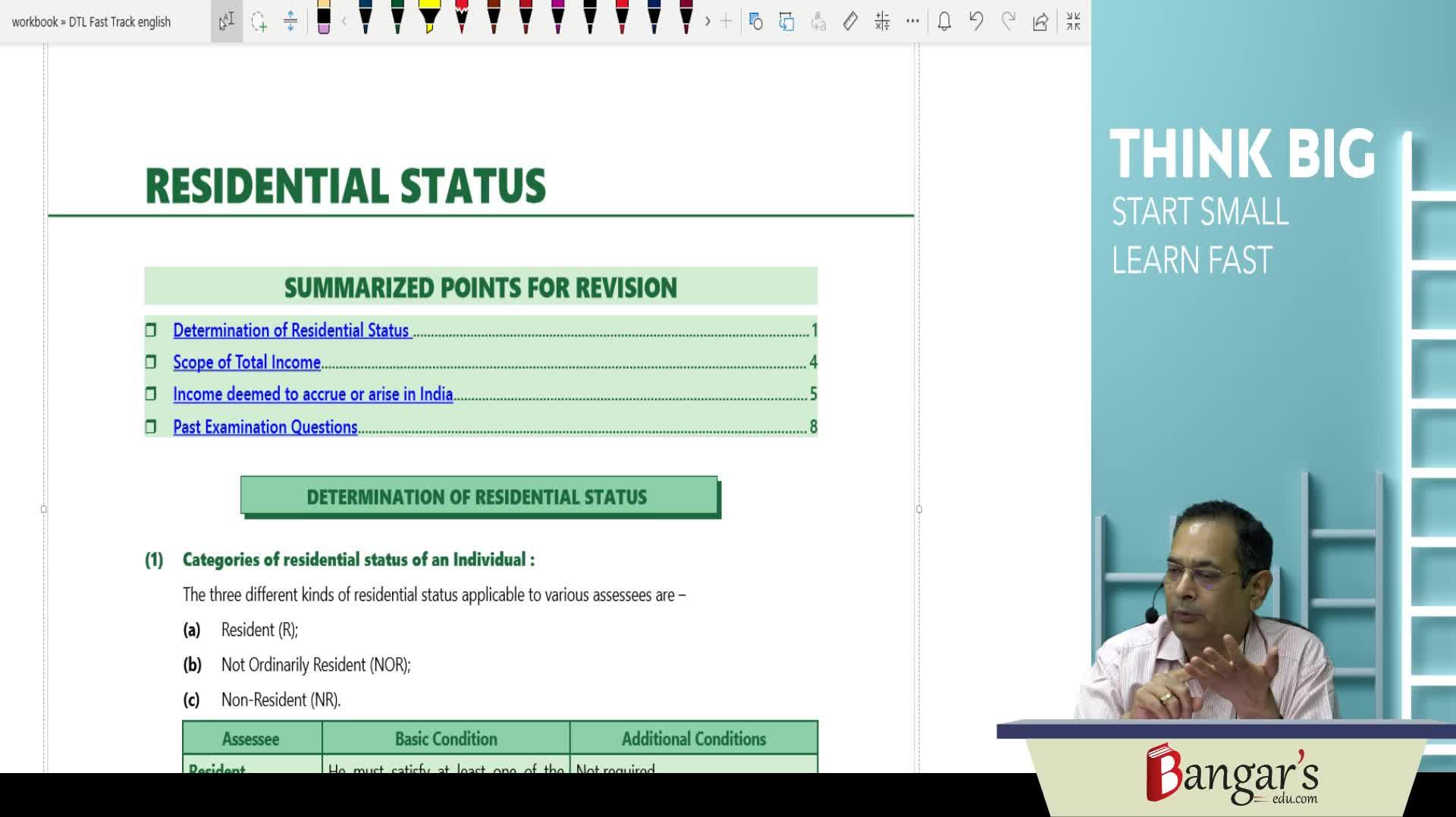The width and height of the screenshot is (1456, 817).
Task: Show more pens with right chevron
Action: (x=708, y=21)
